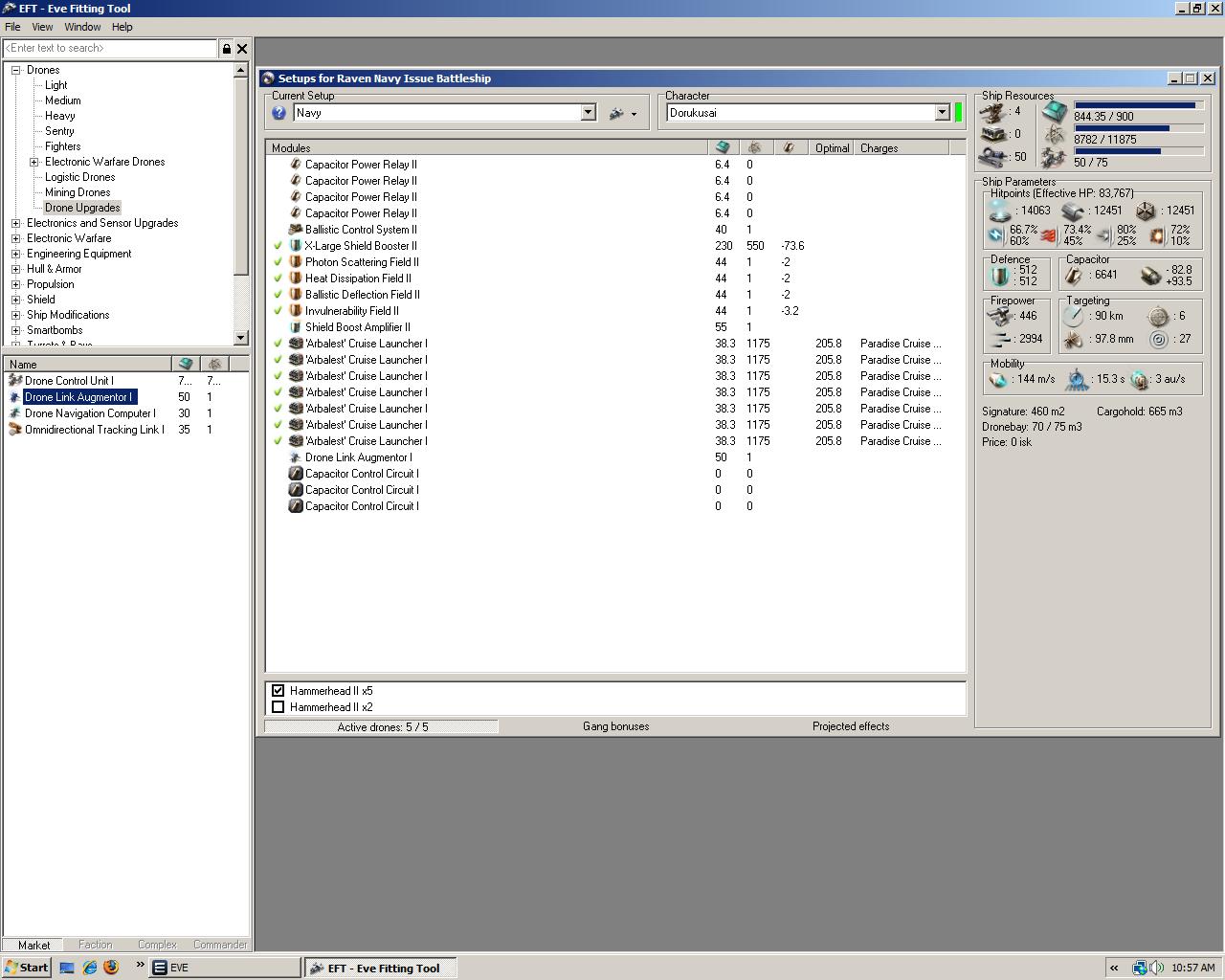Toggle Ballistic Deflection Field II active checkmark

pyautogui.click(x=278, y=295)
